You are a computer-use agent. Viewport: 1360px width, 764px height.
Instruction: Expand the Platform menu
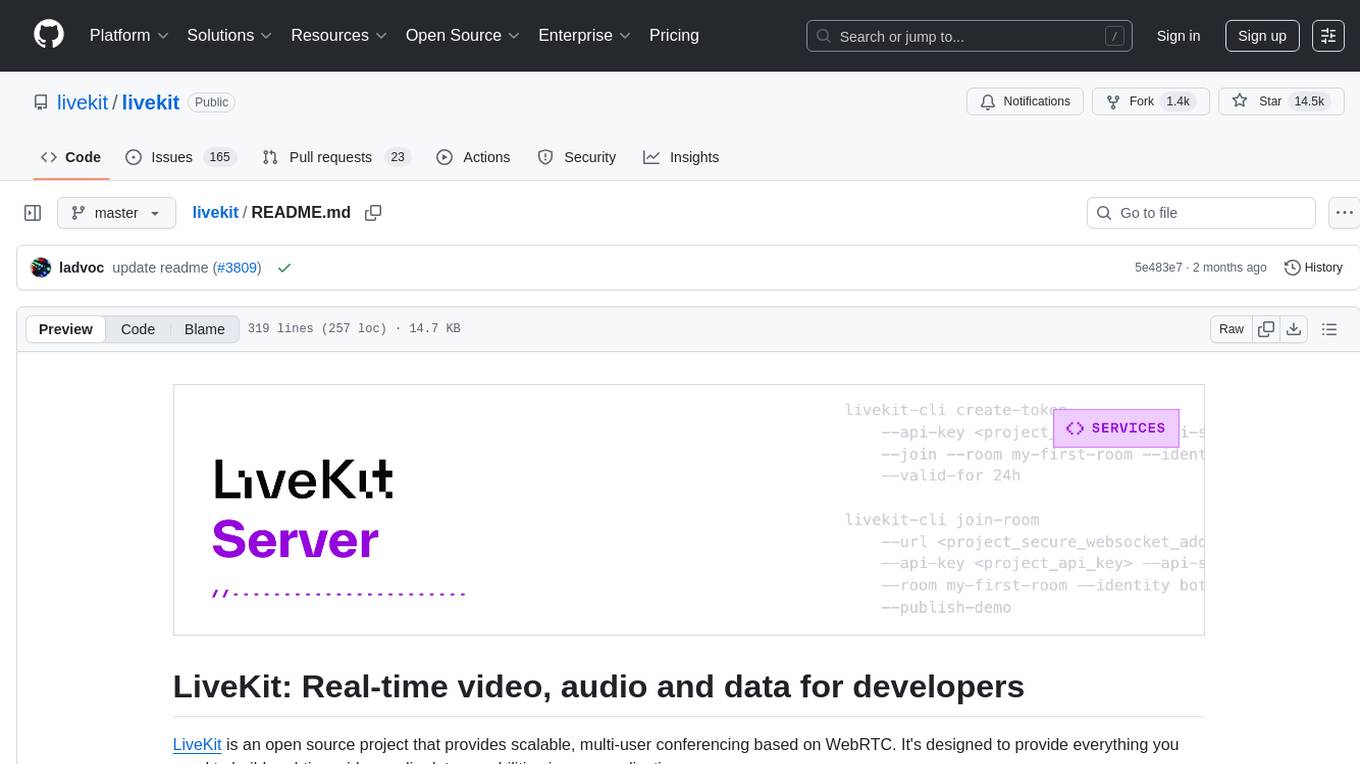[129, 35]
